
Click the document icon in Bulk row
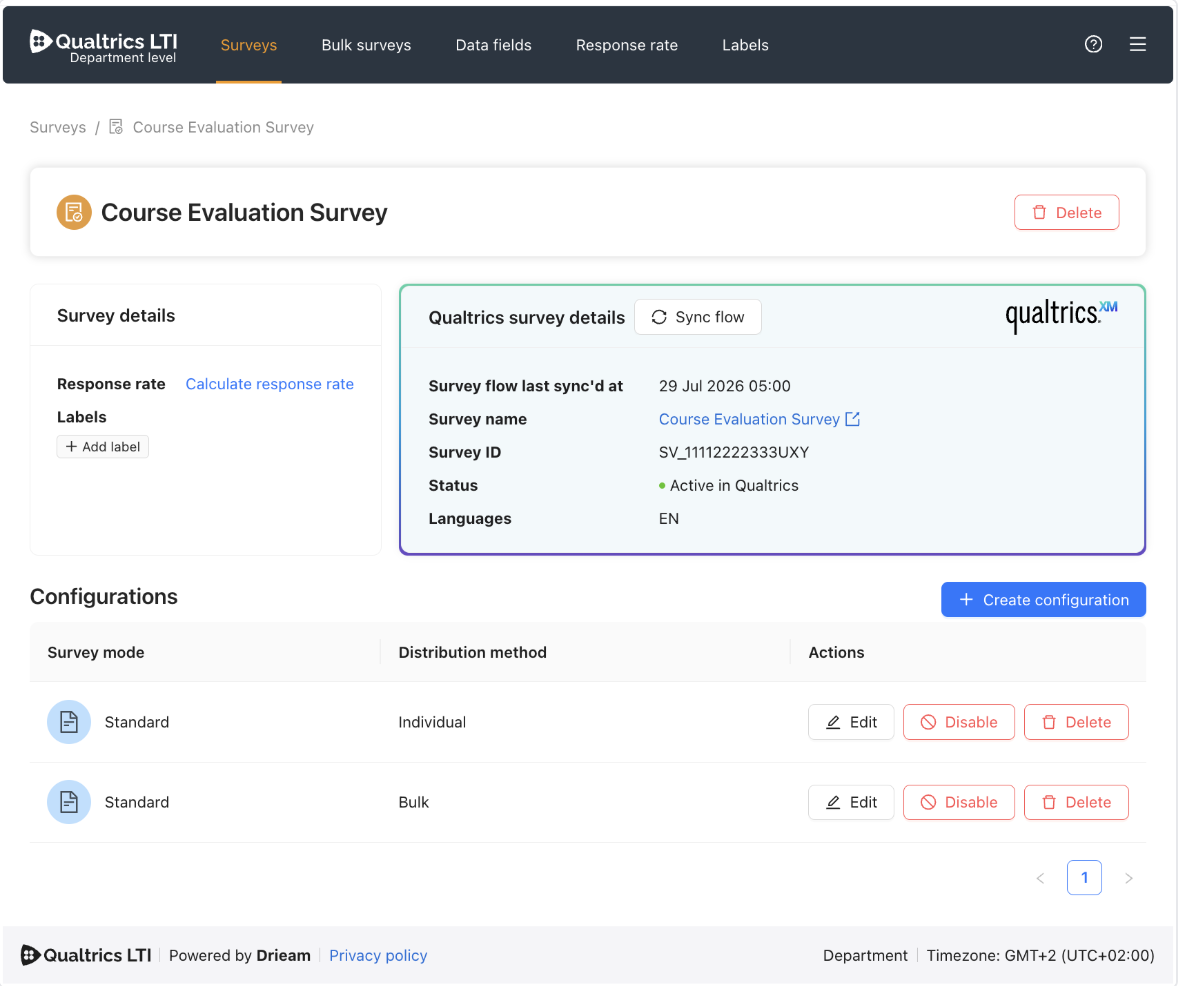pos(68,802)
